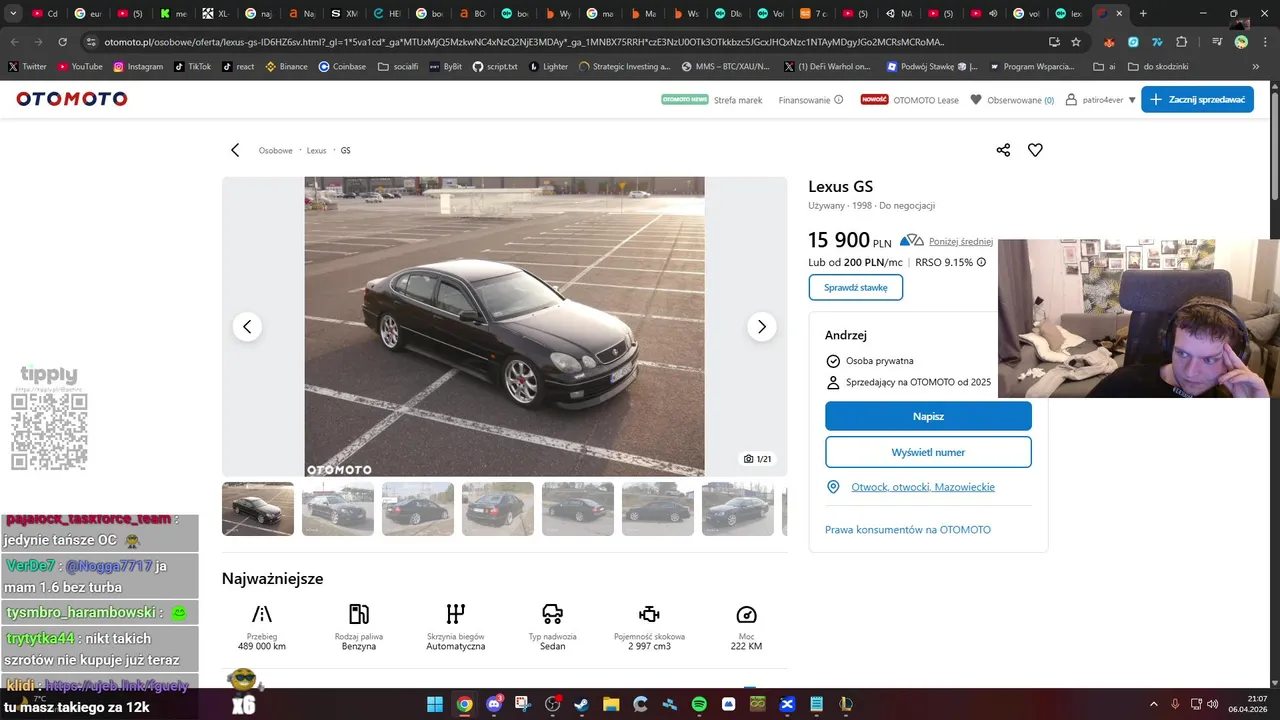Click the OTOMOTO logo
Viewport: 1280px width, 720px height.
(72, 99)
